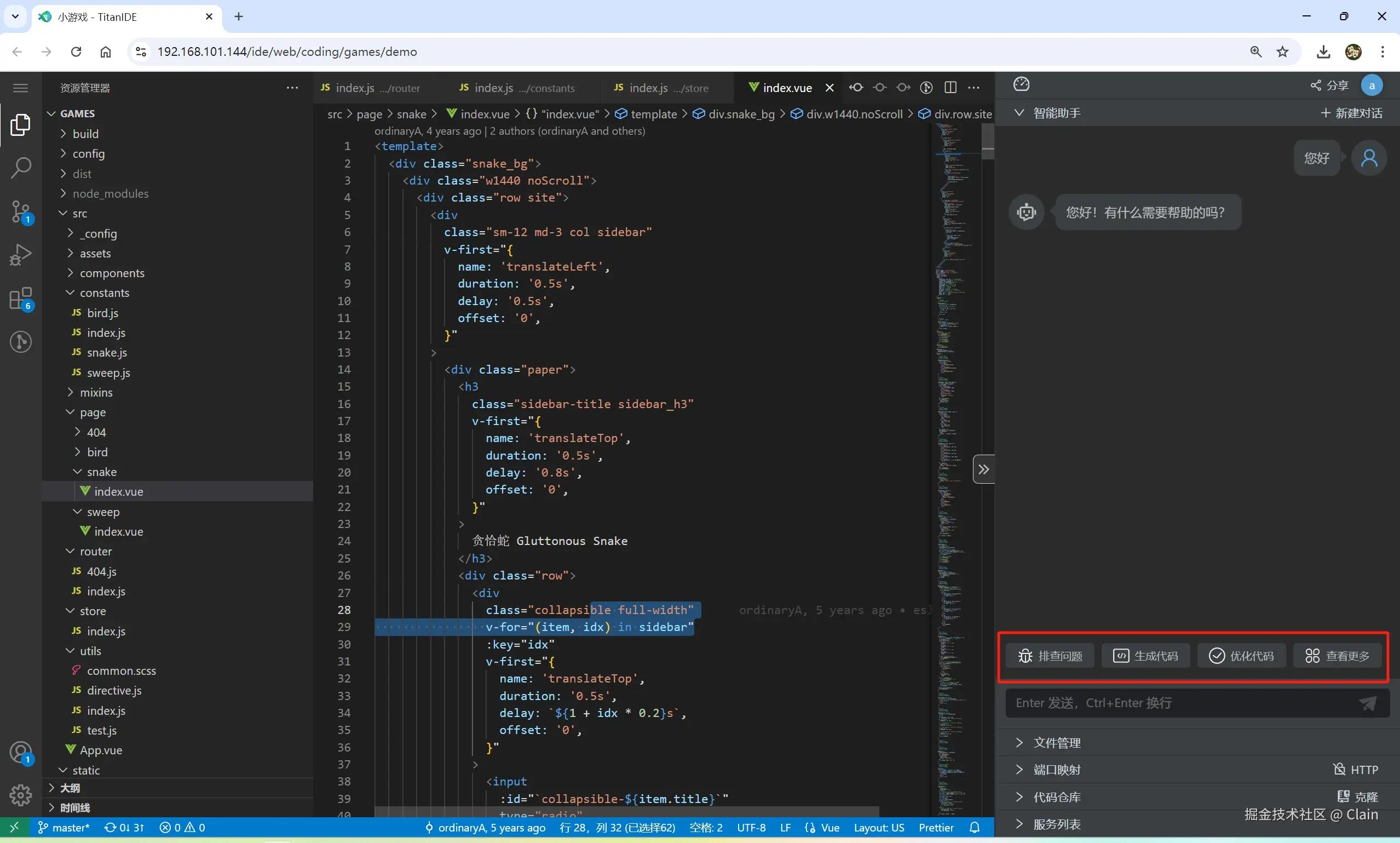Expand the 服务列表 section
This screenshot has height=843, width=1400.
click(1197, 824)
